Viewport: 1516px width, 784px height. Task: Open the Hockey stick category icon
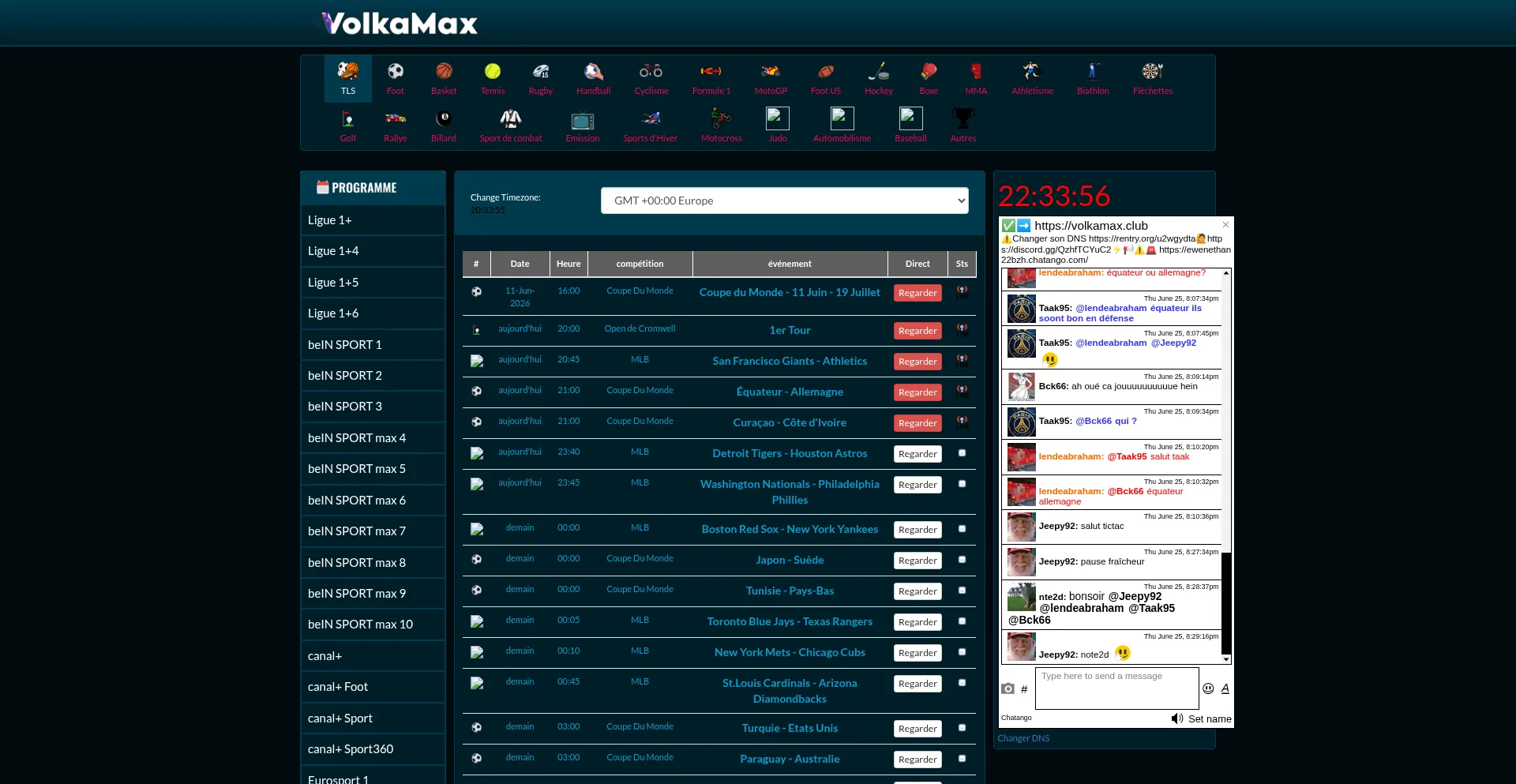click(x=879, y=72)
